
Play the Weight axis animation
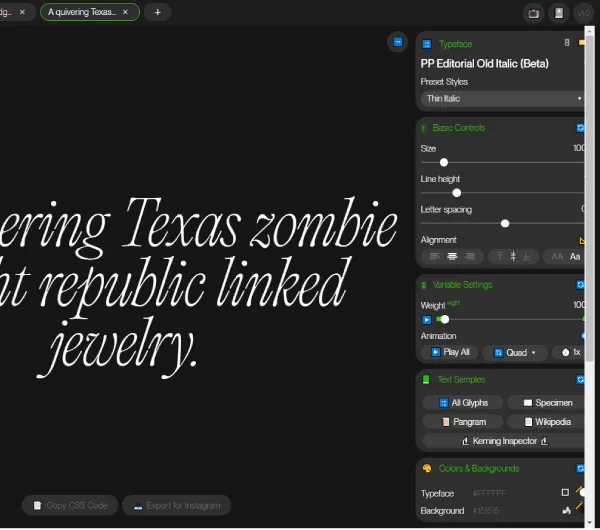[427, 320]
